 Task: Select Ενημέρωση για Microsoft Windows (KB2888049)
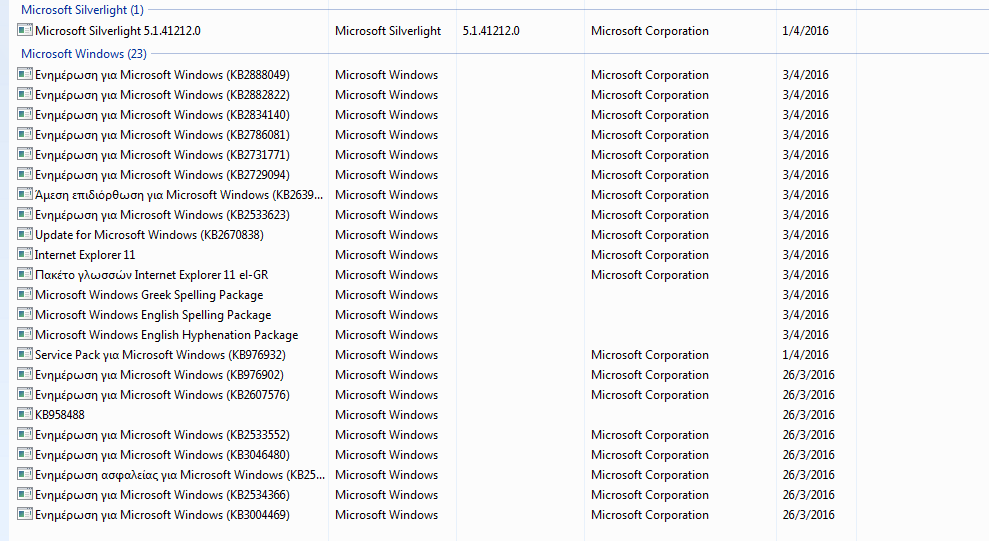[162, 75]
